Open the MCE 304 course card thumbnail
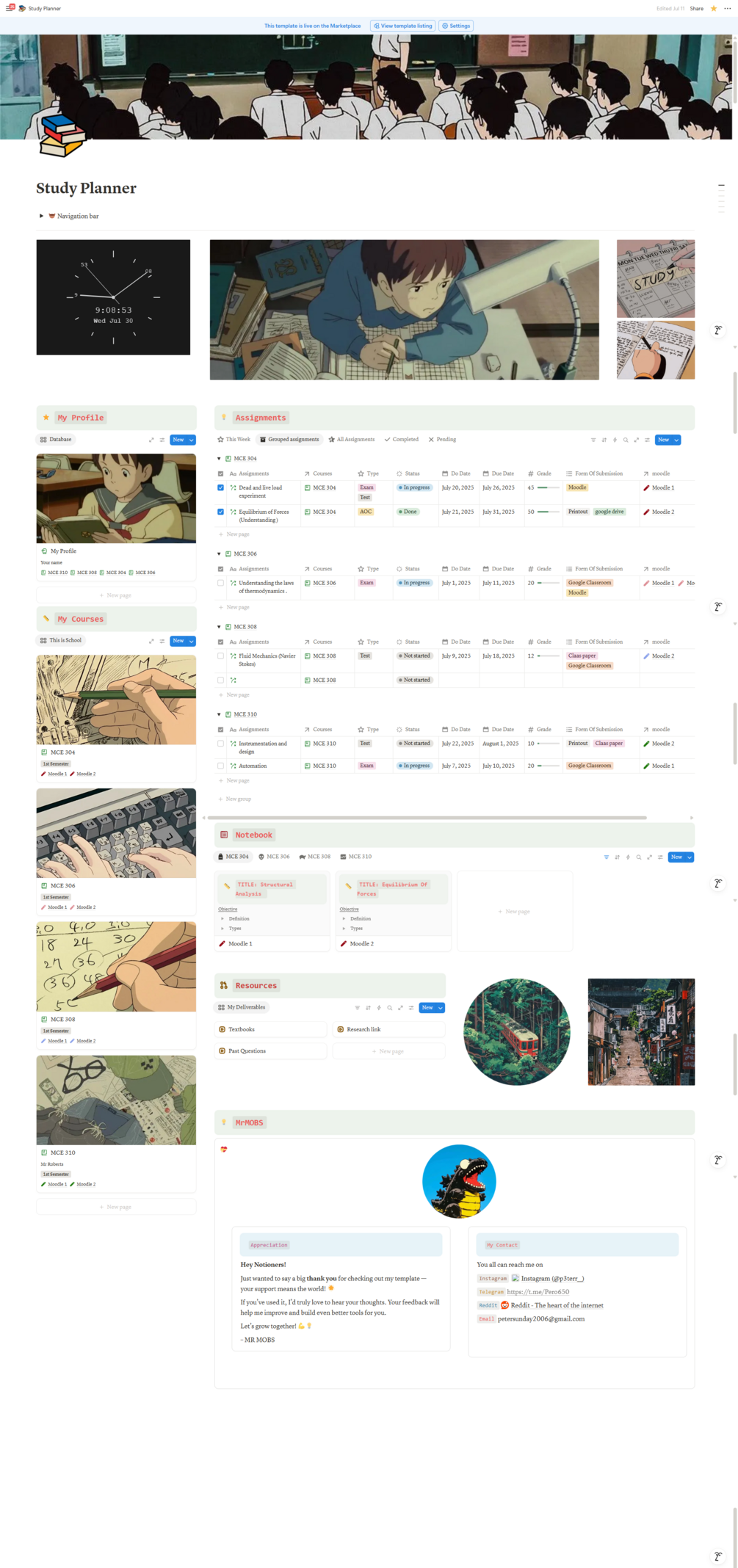738x1568 pixels. coord(116,700)
